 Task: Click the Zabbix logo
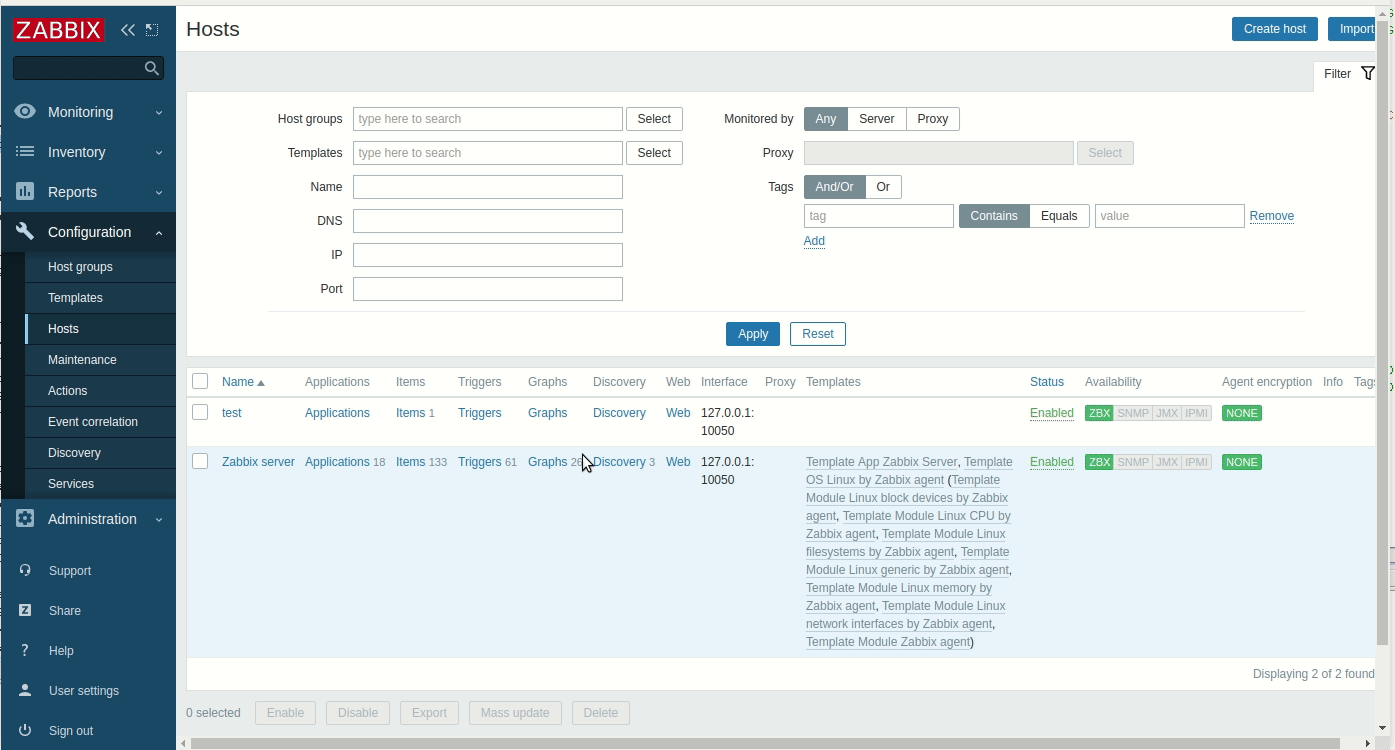tap(59, 30)
